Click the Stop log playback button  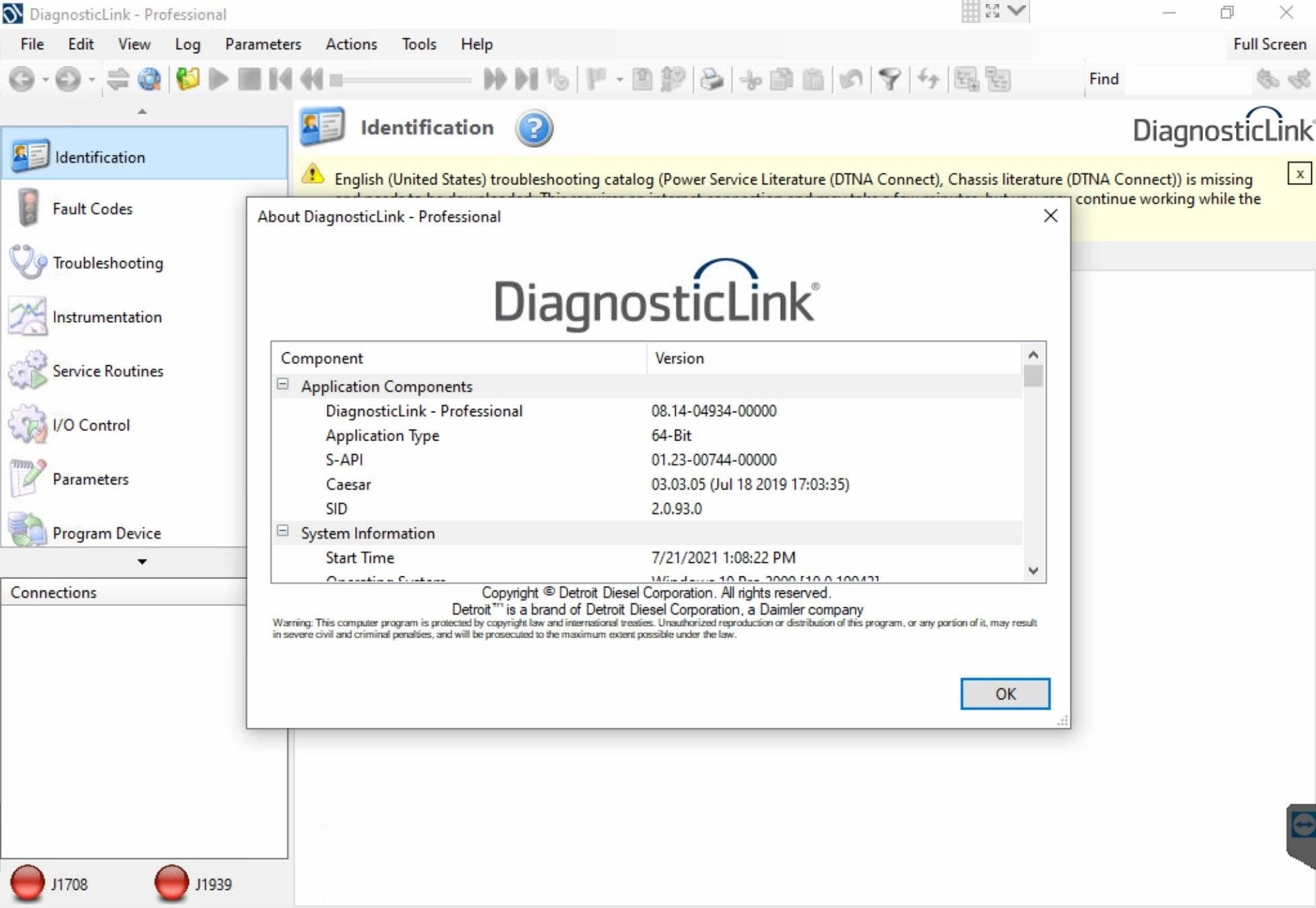tap(249, 79)
